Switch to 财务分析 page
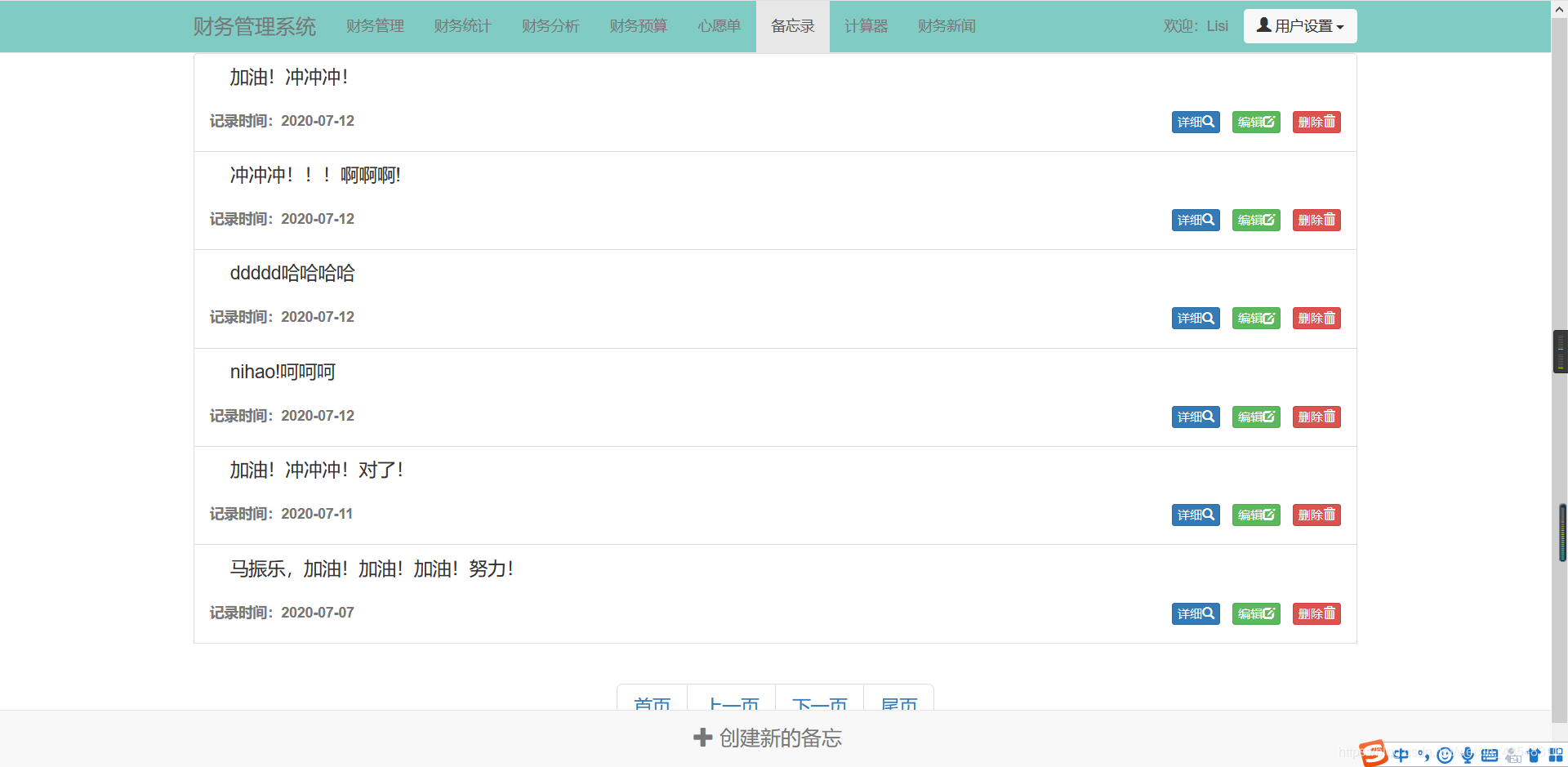The height and width of the screenshot is (767, 1568). coord(550,26)
